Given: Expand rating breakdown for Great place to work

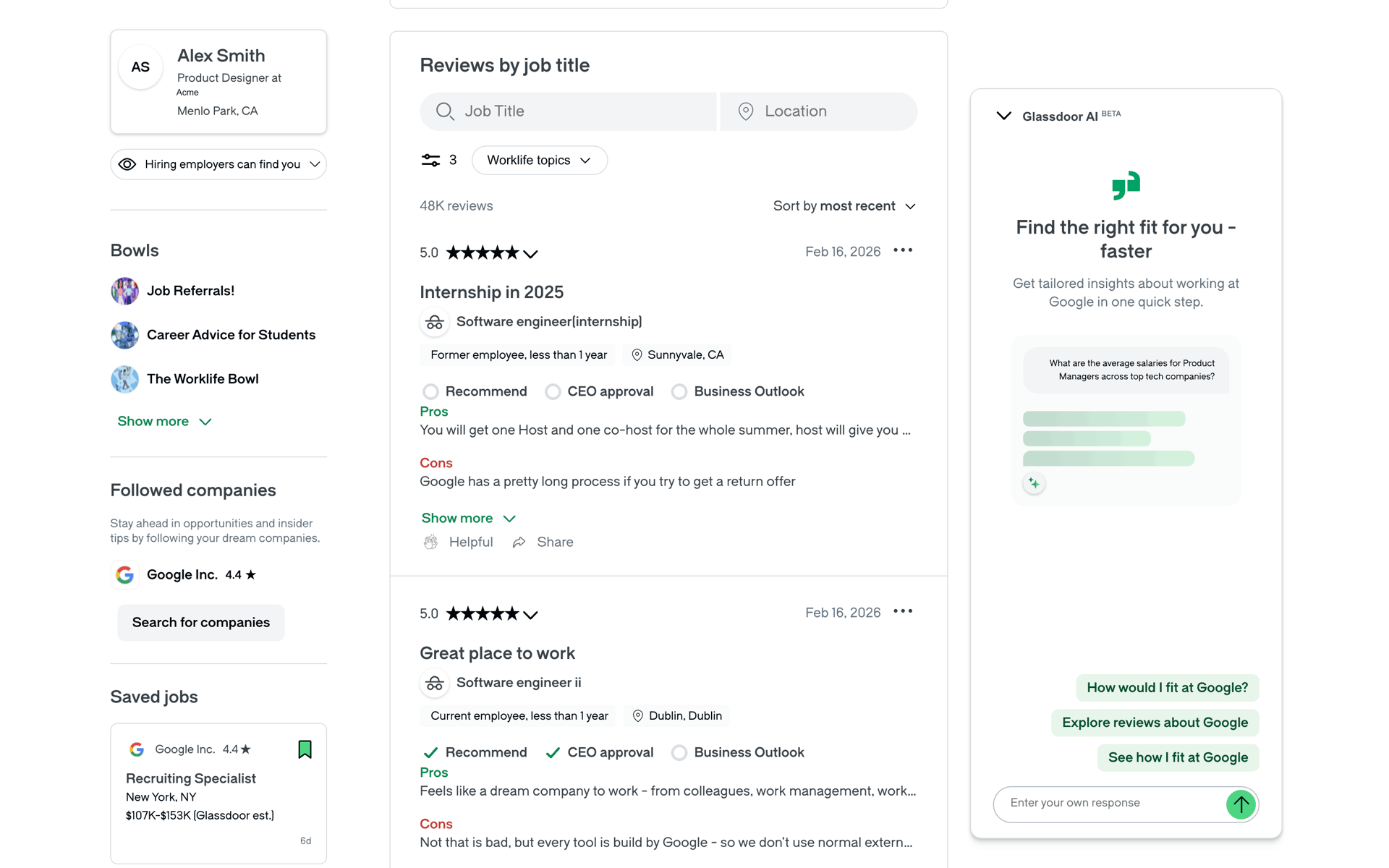Looking at the screenshot, I should [531, 615].
